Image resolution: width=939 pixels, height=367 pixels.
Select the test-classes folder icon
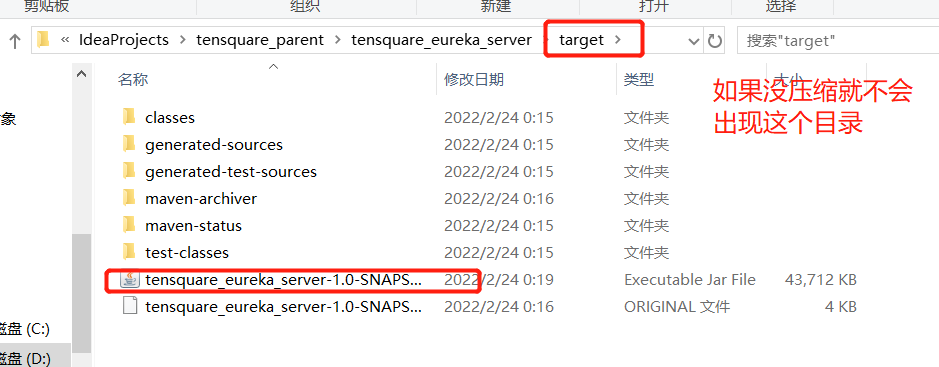pyautogui.click(x=129, y=252)
